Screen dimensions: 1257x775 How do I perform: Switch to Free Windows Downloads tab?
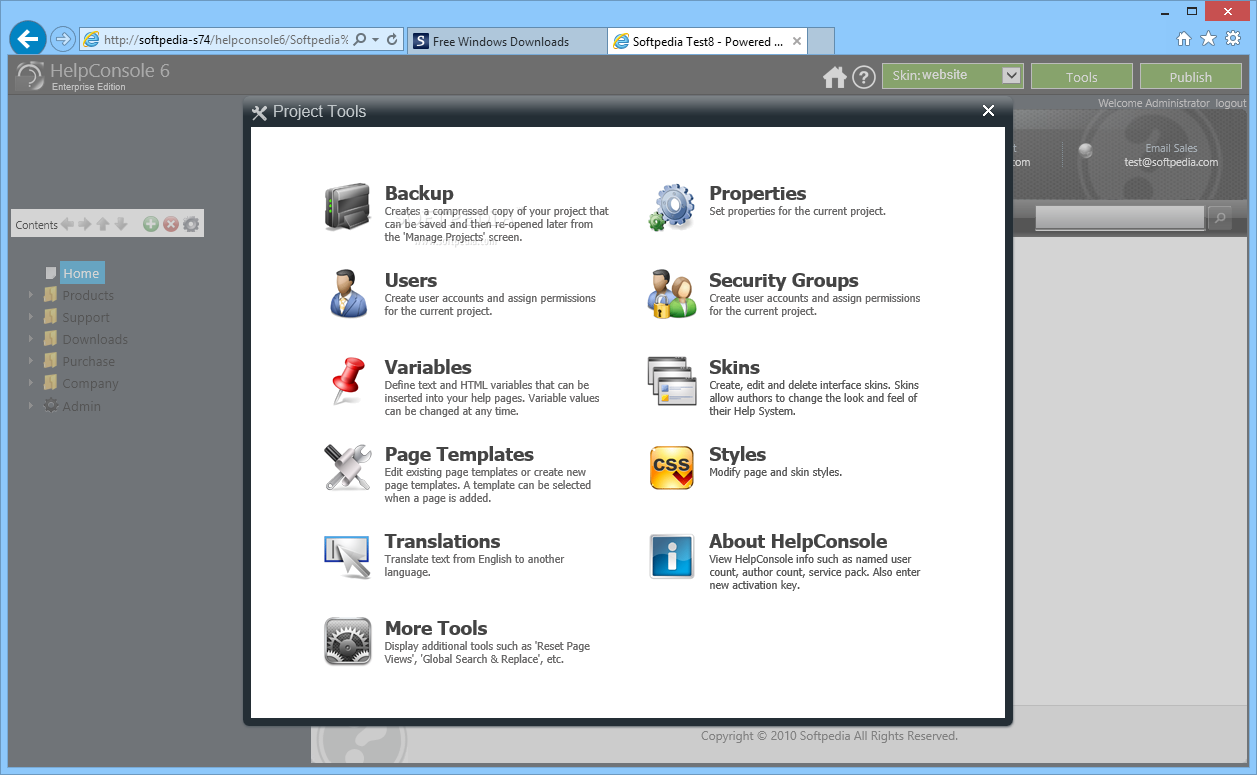click(x=506, y=41)
